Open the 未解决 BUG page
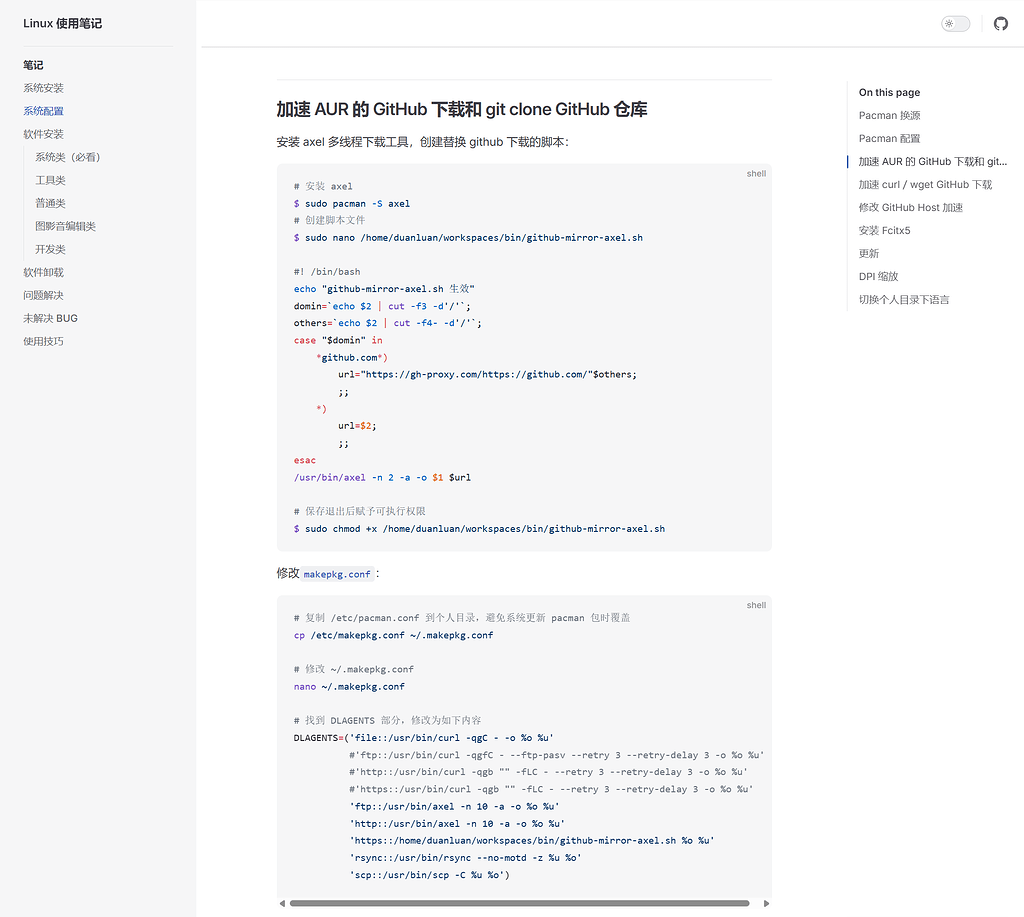 (50, 318)
